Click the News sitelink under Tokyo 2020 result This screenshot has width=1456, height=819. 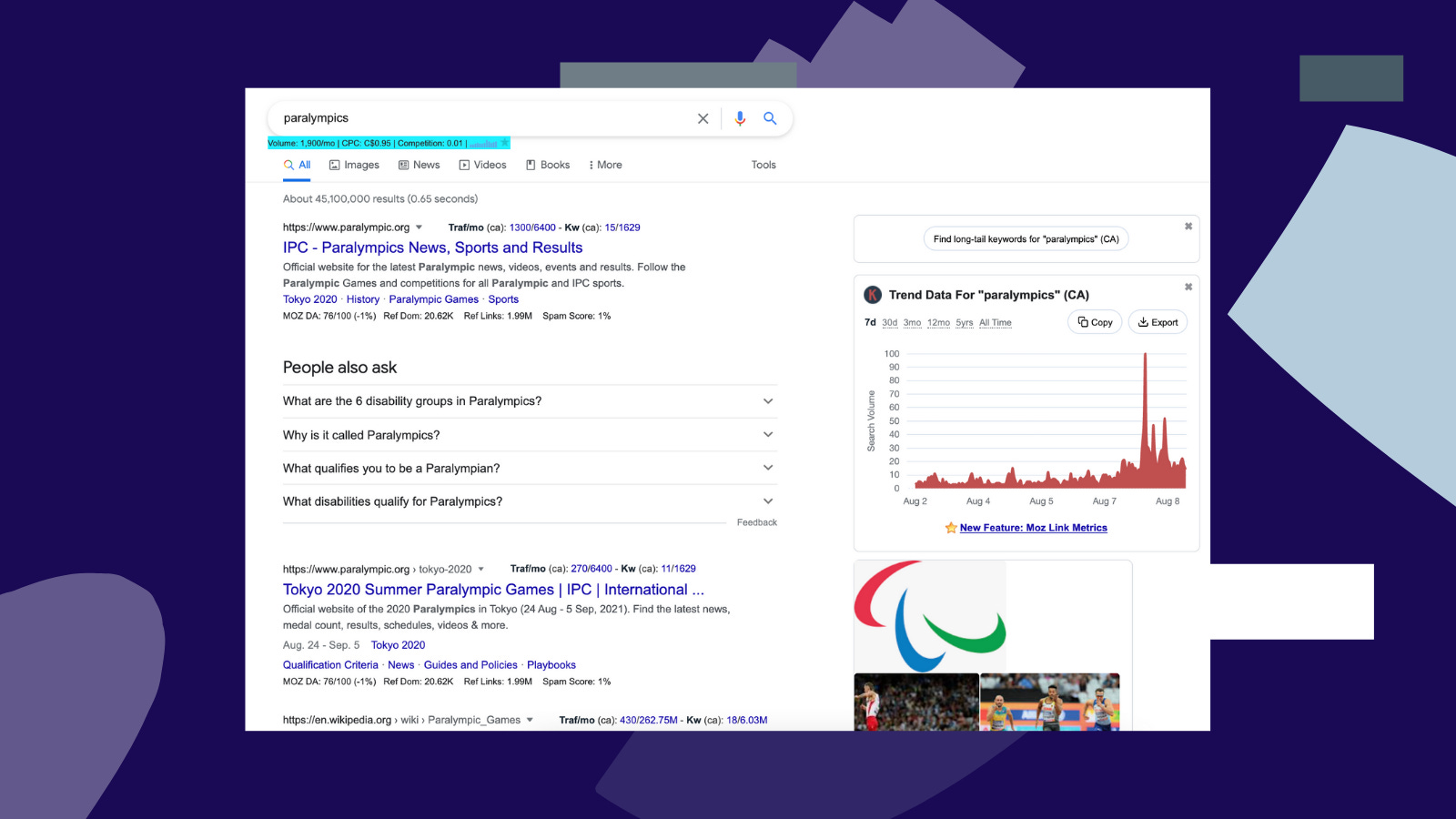click(400, 665)
